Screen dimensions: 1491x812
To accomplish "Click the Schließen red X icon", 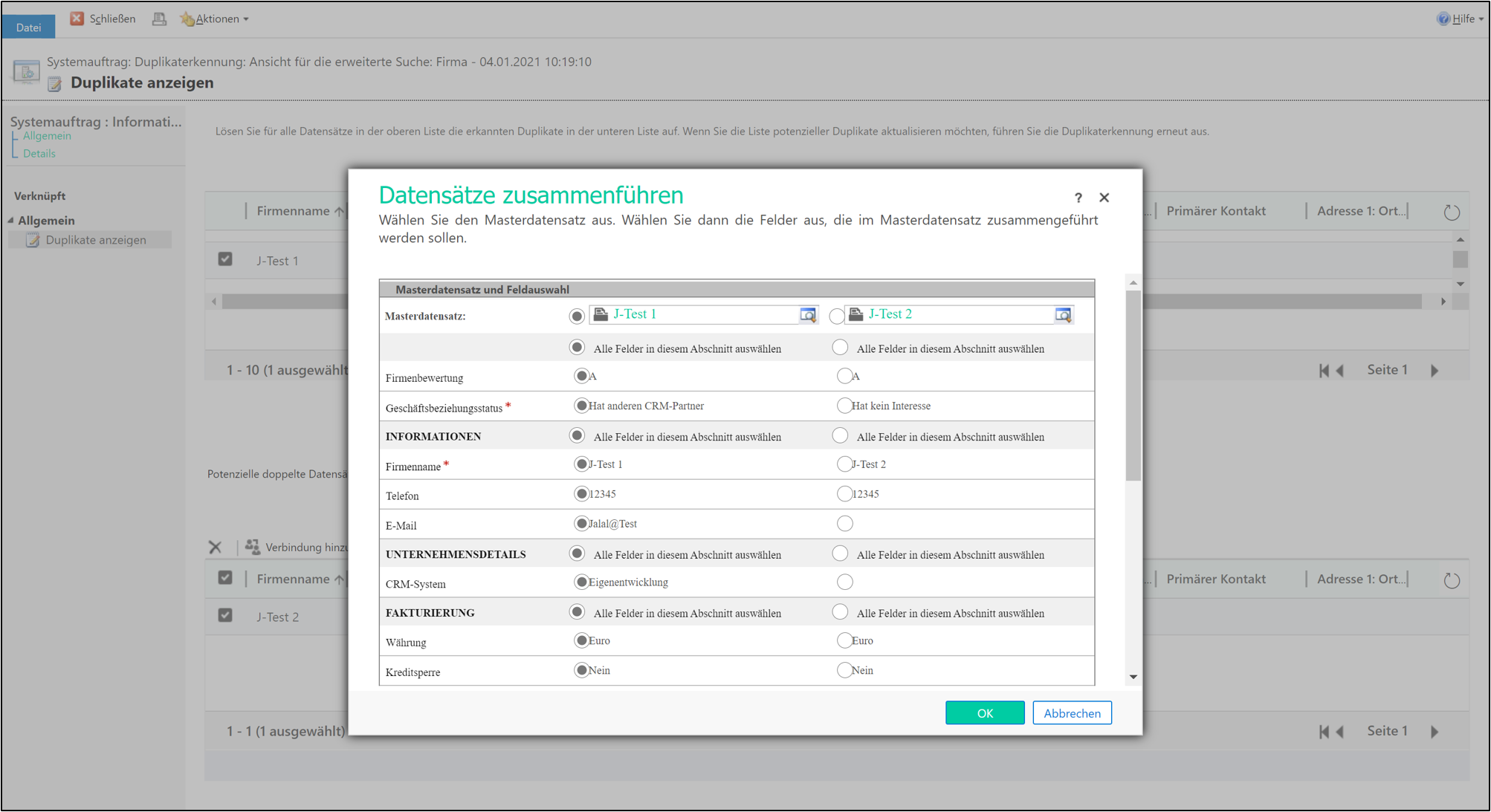I will click(x=77, y=19).
